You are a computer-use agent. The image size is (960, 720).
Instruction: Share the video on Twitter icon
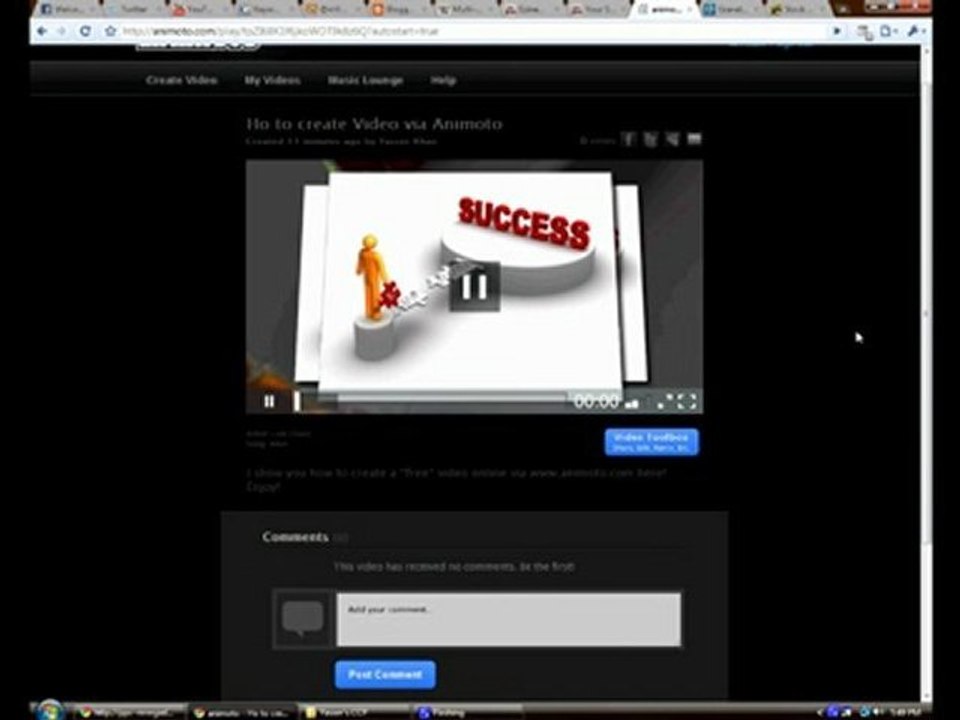pos(650,140)
